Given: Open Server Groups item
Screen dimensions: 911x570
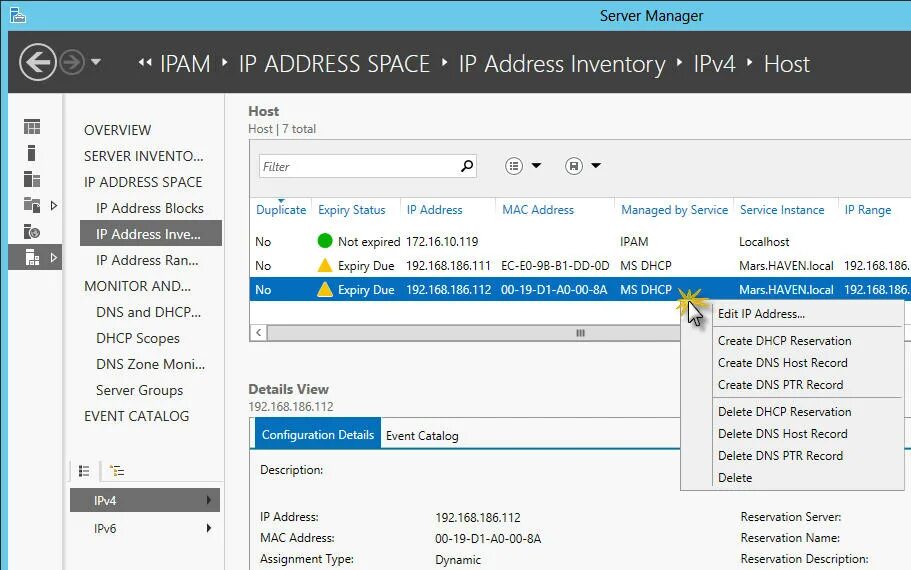Looking at the screenshot, I should coord(139,390).
